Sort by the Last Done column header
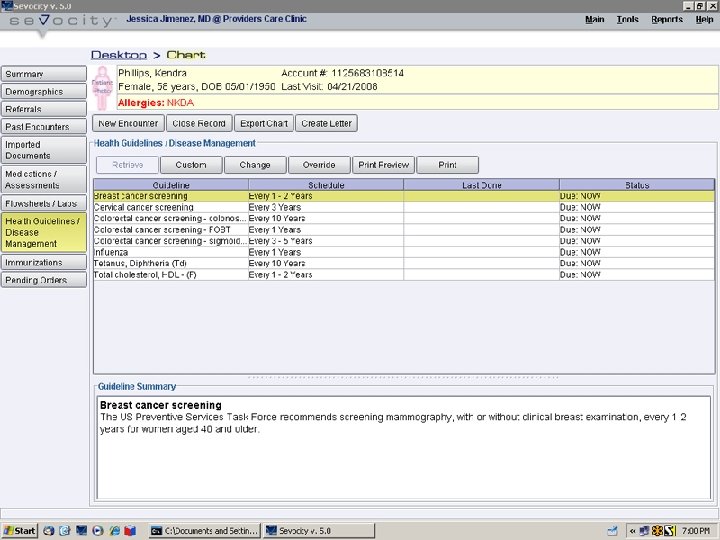Image resolution: width=720 pixels, height=540 pixels. (481, 185)
